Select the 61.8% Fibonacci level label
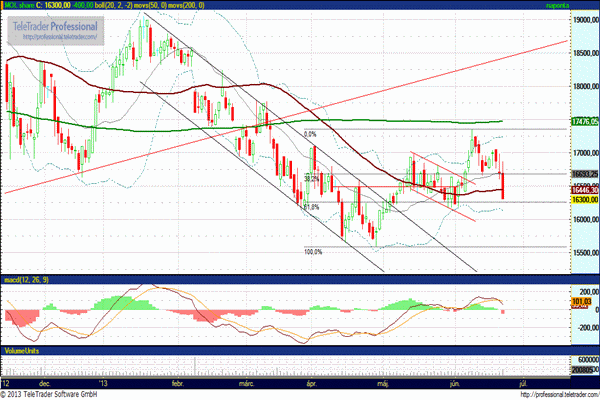This screenshot has width=600, height=400. click(x=311, y=207)
